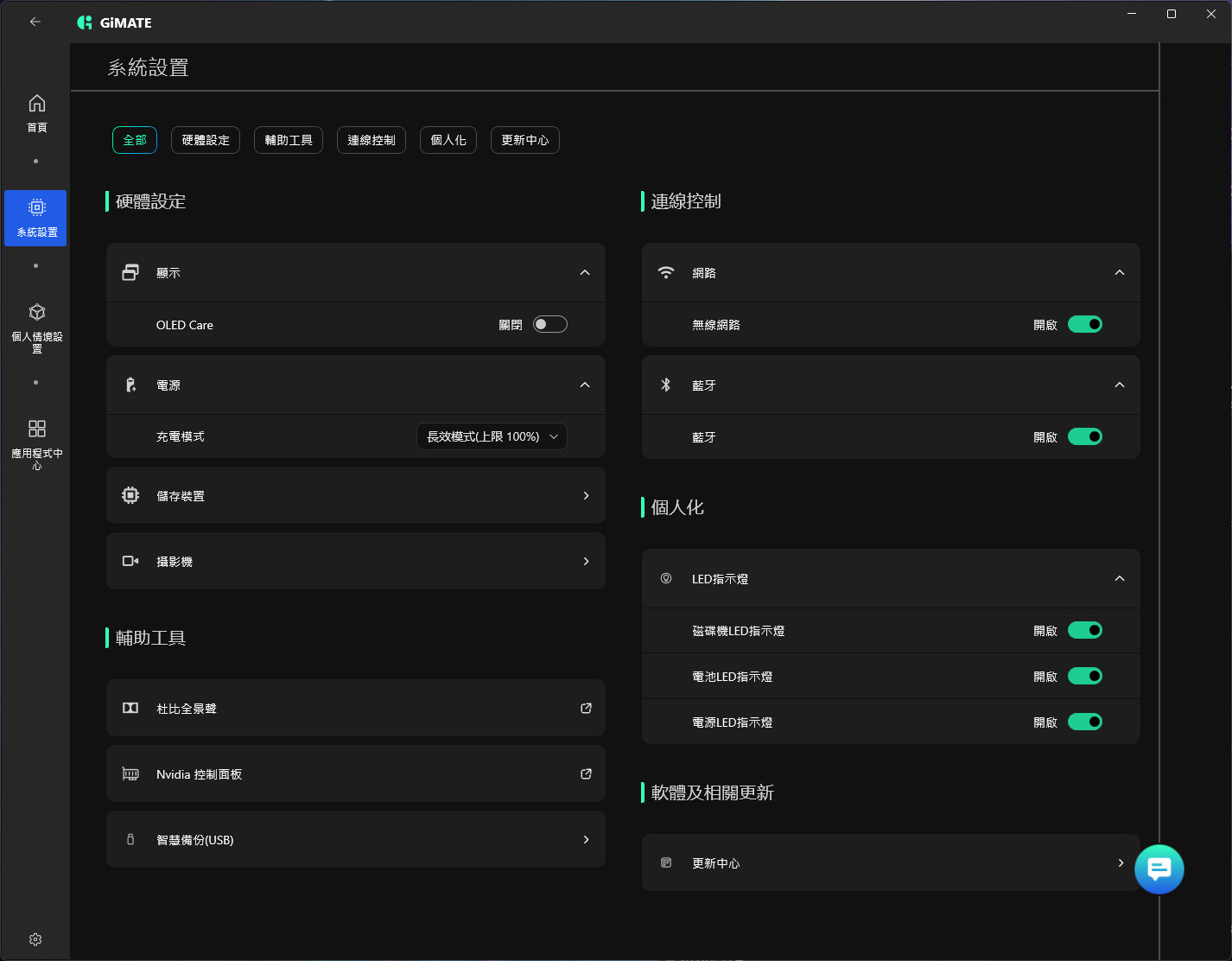Image resolution: width=1232 pixels, height=961 pixels.
Task: Click the home icon in sidebar
Action: click(36, 105)
